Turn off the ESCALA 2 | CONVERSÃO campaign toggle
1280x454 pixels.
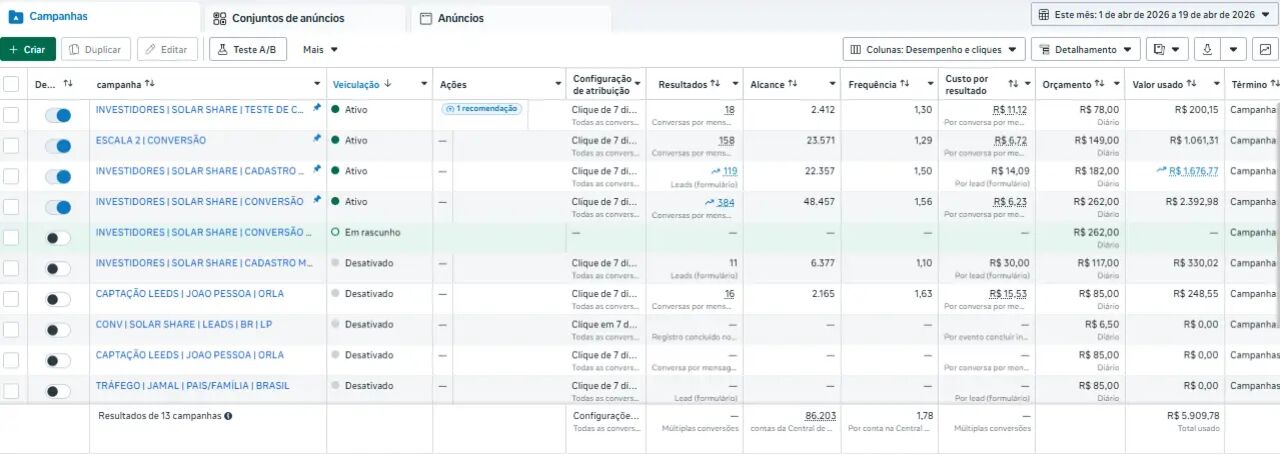click(x=58, y=147)
